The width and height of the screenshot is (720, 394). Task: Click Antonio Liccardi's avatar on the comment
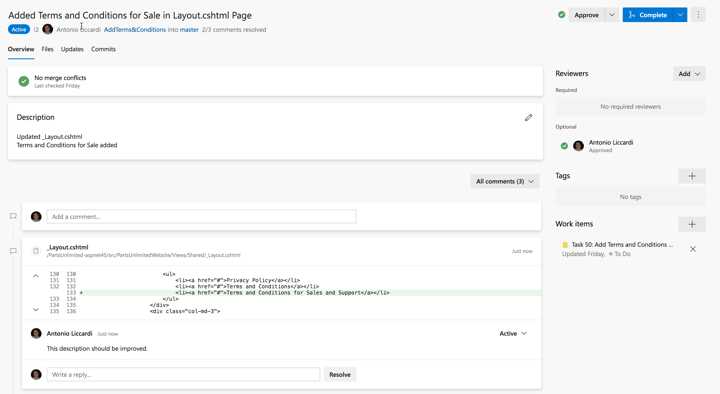[x=36, y=333]
